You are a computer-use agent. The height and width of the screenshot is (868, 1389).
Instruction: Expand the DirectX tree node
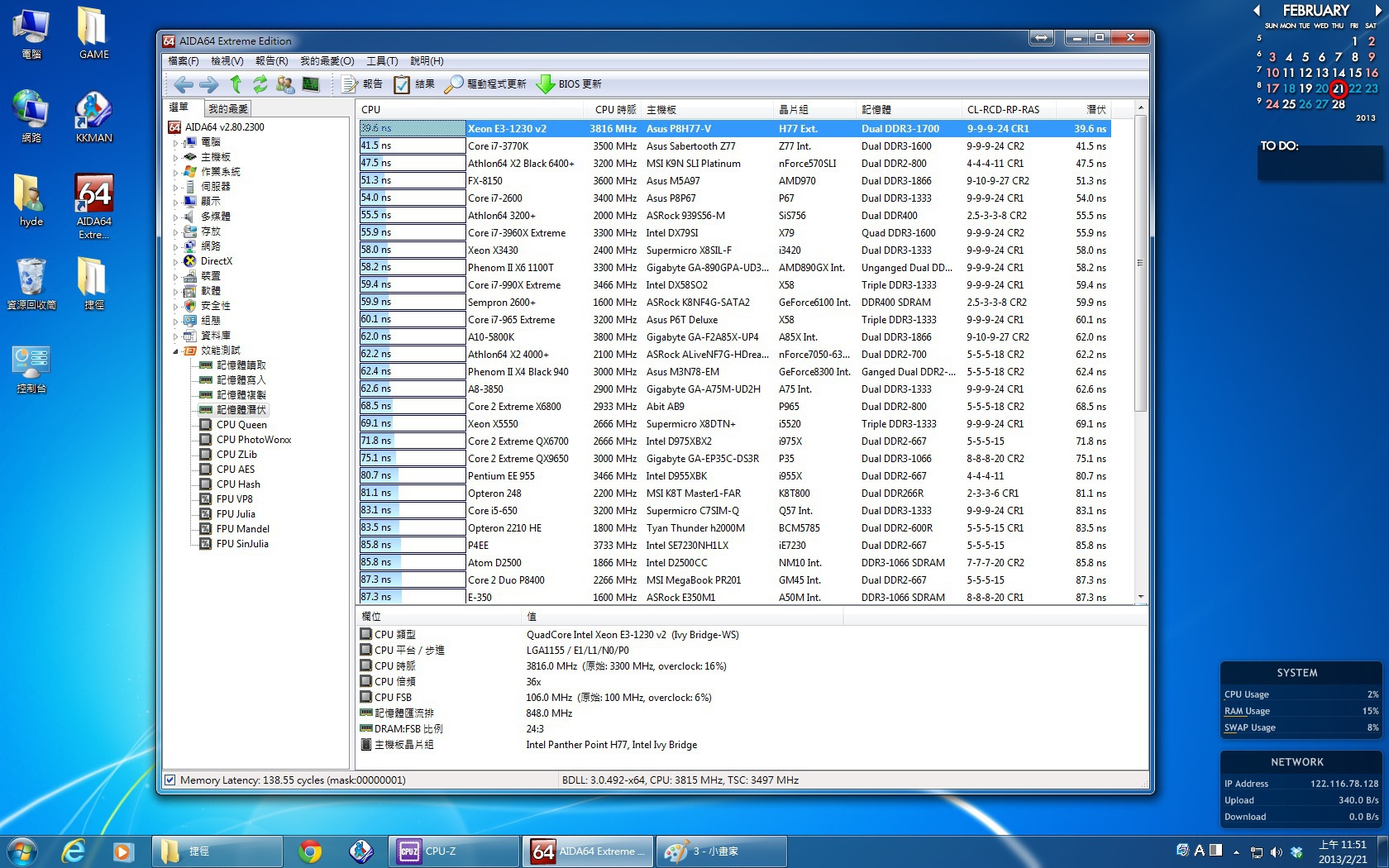tap(175, 261)
